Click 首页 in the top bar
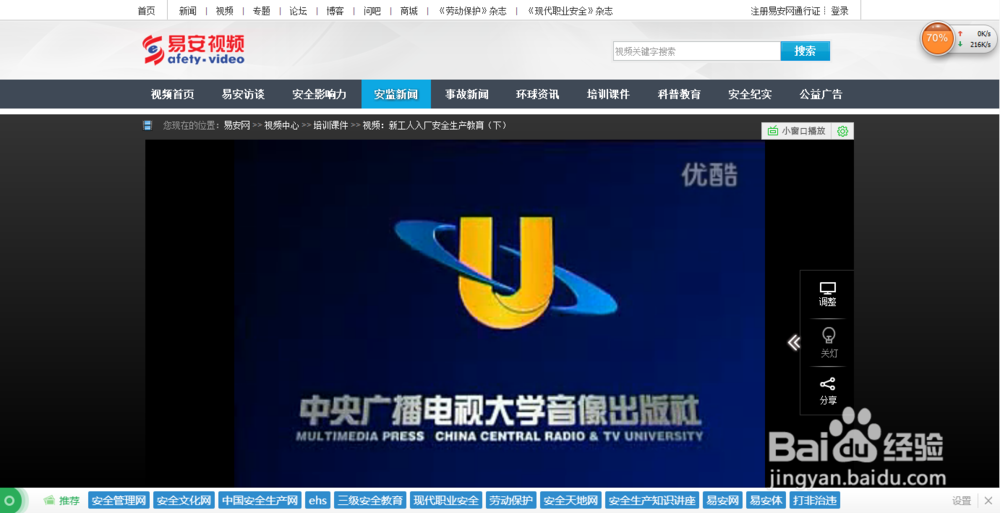This screenshot has height=513, width=1000. (x=146, y=10)
